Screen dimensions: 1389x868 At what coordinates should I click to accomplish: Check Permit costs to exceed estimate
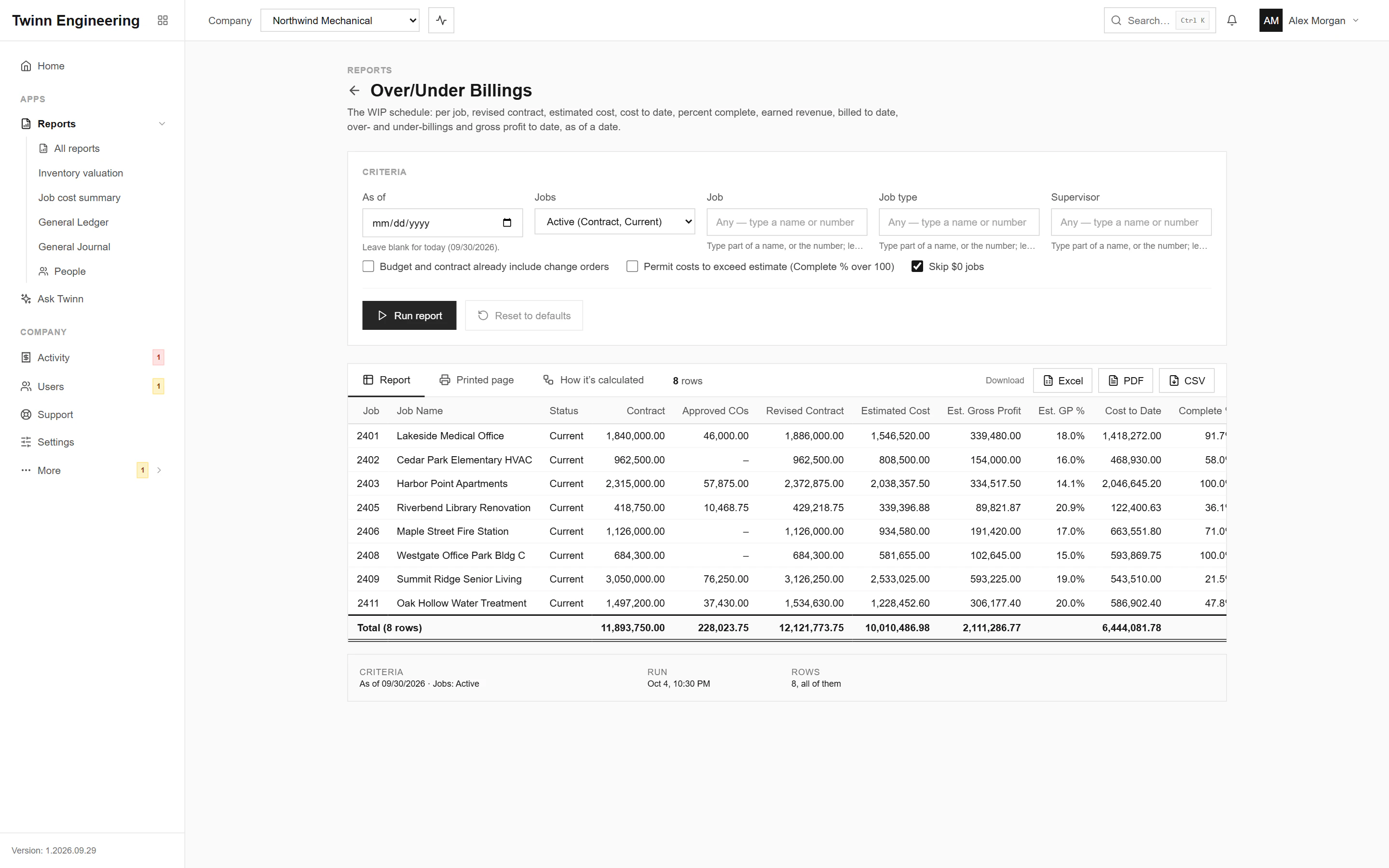[x=632, y=266]
